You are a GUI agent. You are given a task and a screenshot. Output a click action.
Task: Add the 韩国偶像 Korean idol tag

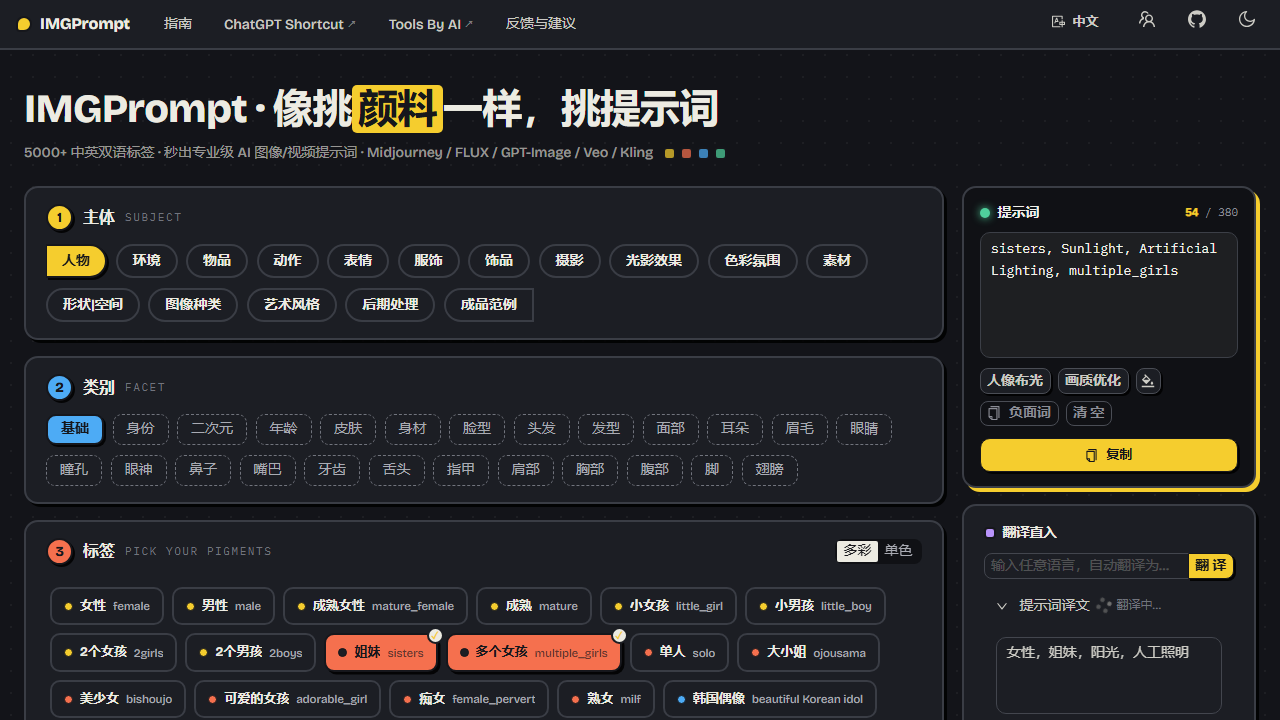[x=770, y=699]
